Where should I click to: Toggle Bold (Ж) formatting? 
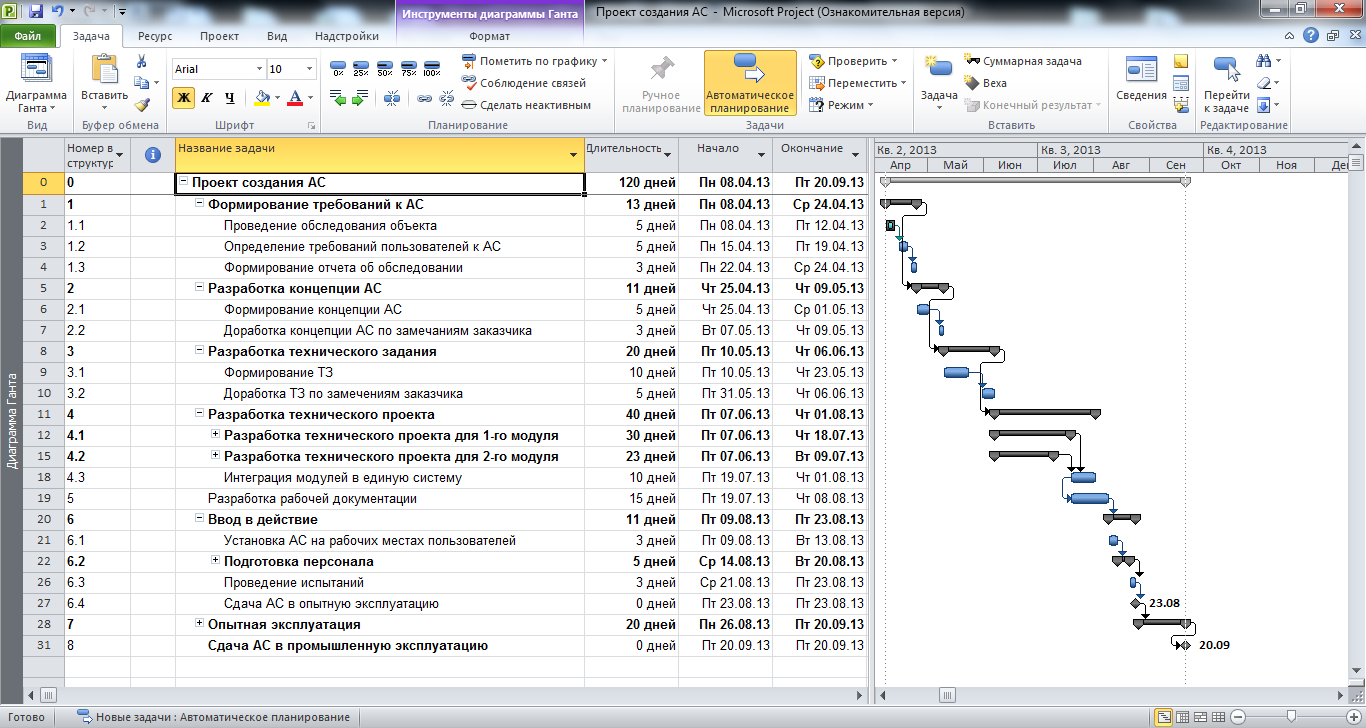coord(183,98)
